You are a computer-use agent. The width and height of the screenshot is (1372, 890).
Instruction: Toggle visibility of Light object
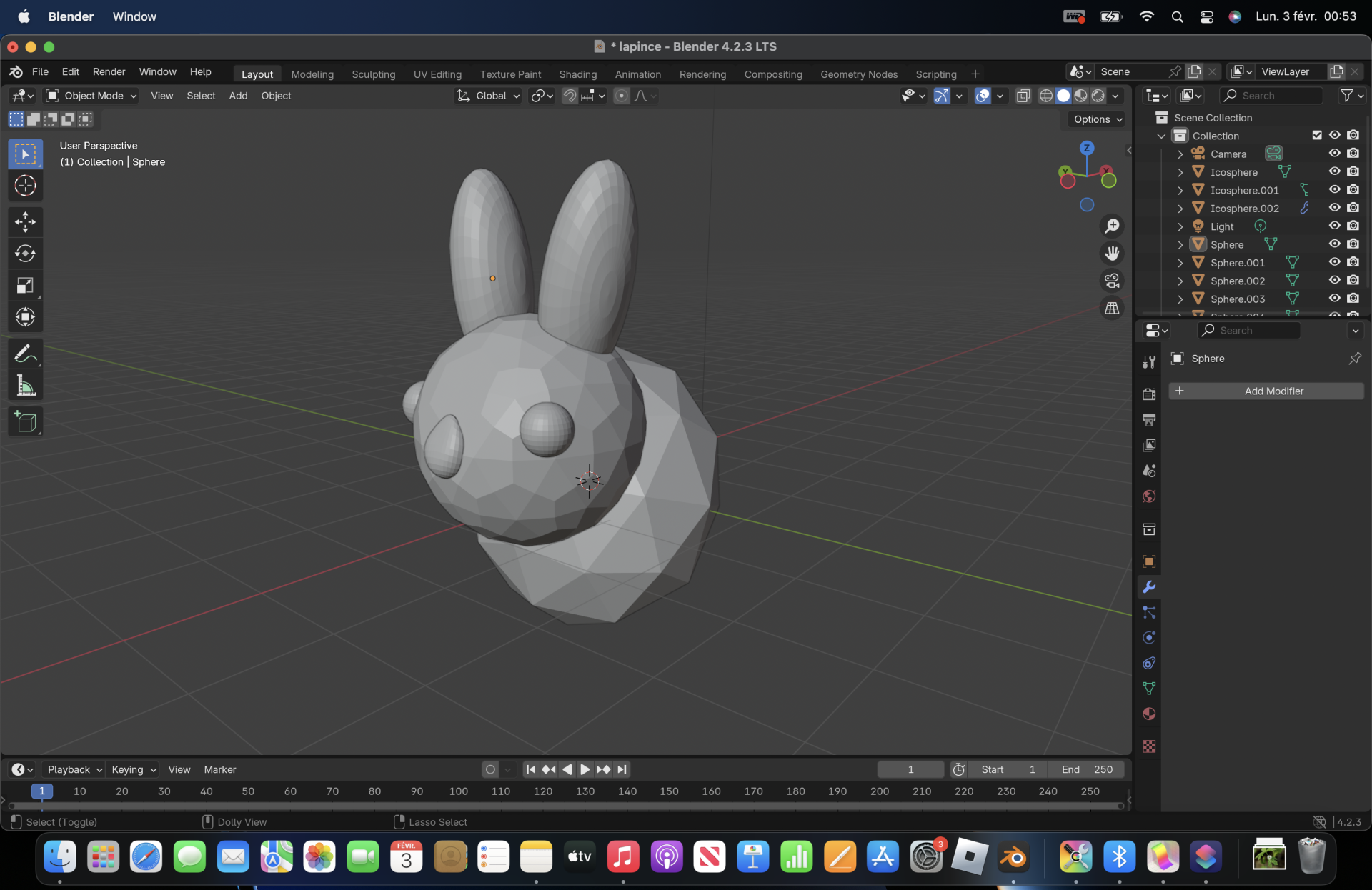click(1334, 226)
